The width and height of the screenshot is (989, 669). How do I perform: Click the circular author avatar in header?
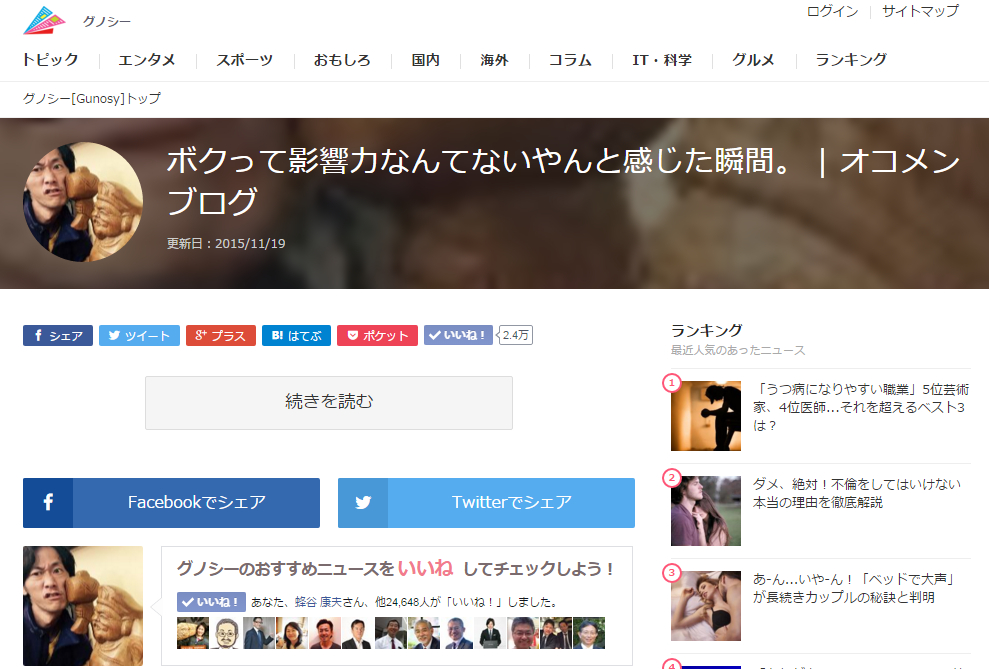[83, 202]
